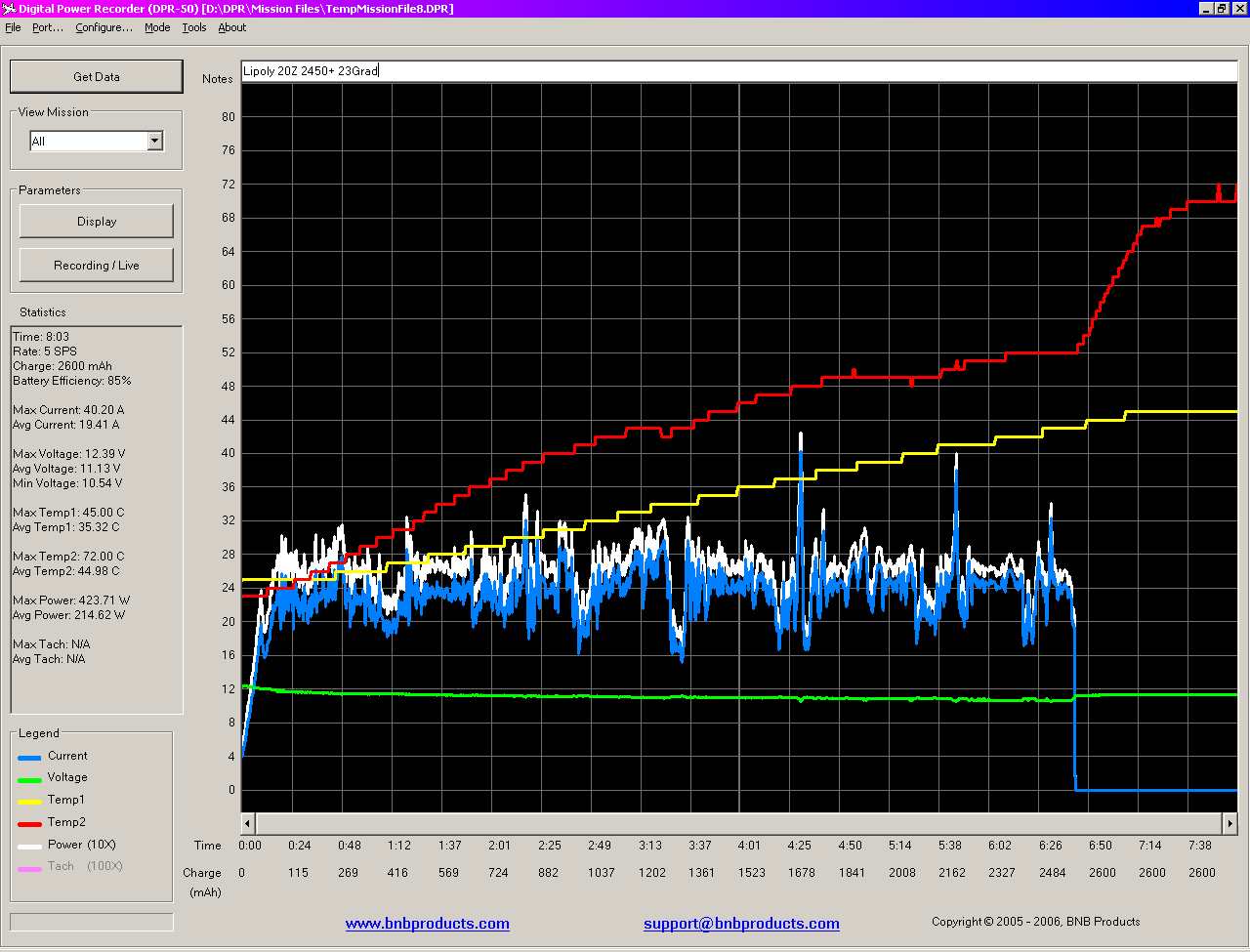Click the Max Current: 40.20 A statistic
The width and height of the screenshot is (1250, 952).
point(68,410)
